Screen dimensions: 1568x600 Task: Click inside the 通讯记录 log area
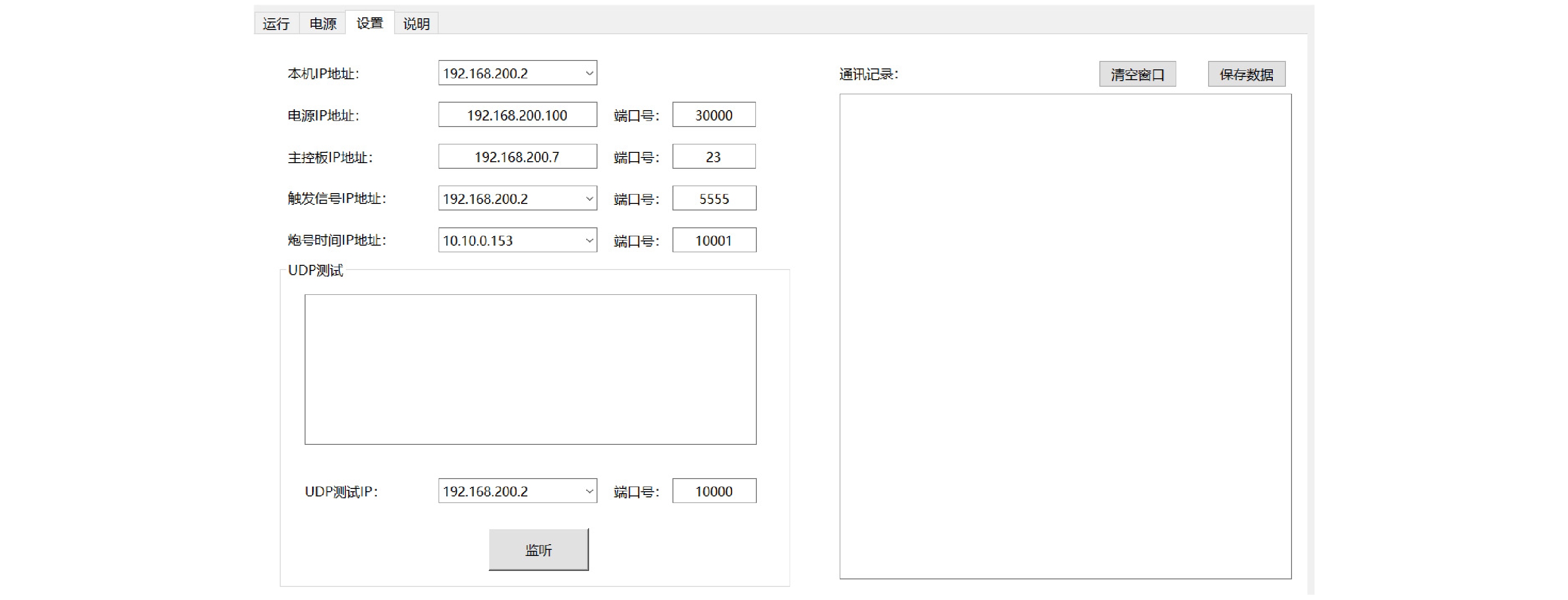click(1065, 336)
